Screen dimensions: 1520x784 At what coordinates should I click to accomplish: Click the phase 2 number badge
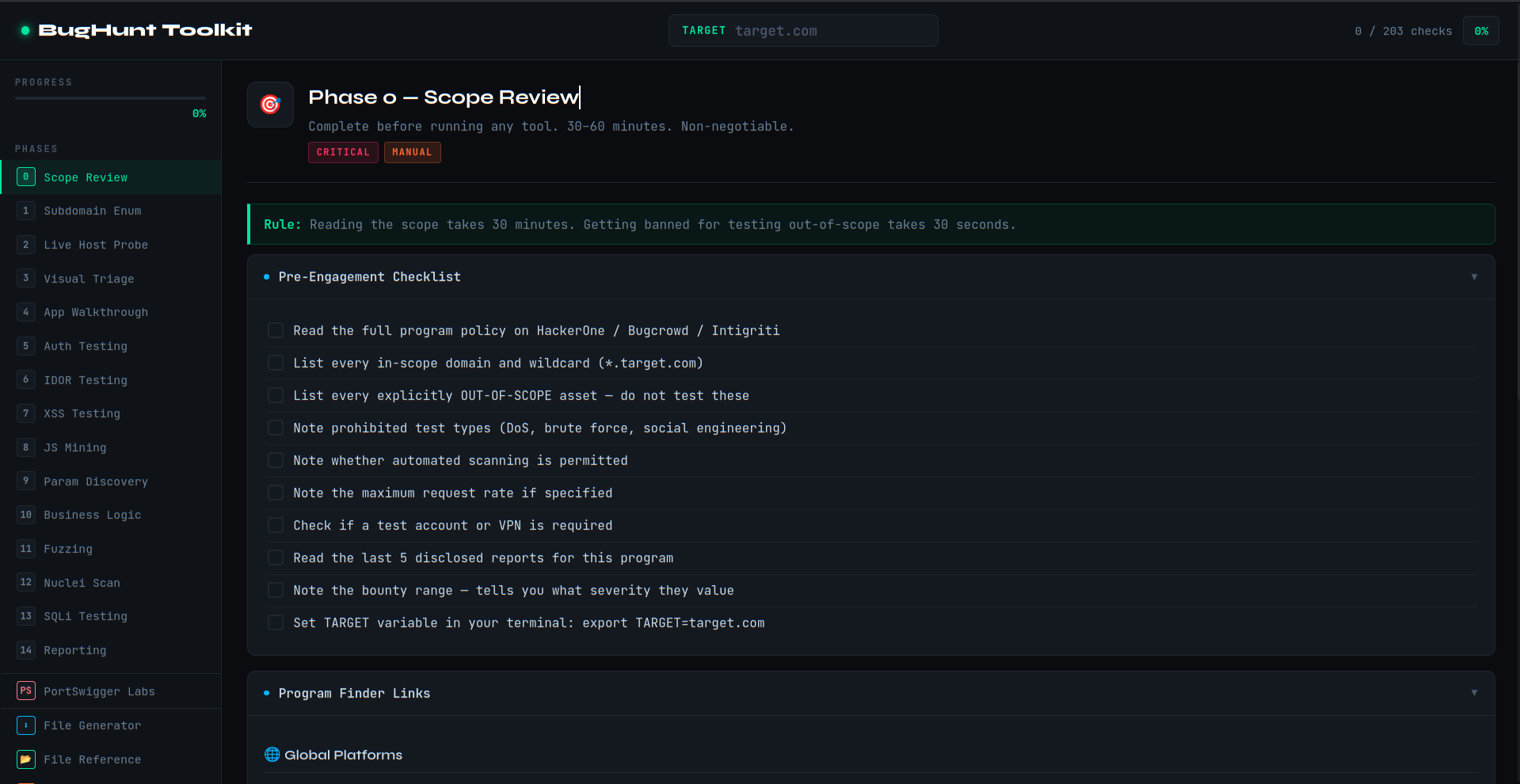(26, 245)
